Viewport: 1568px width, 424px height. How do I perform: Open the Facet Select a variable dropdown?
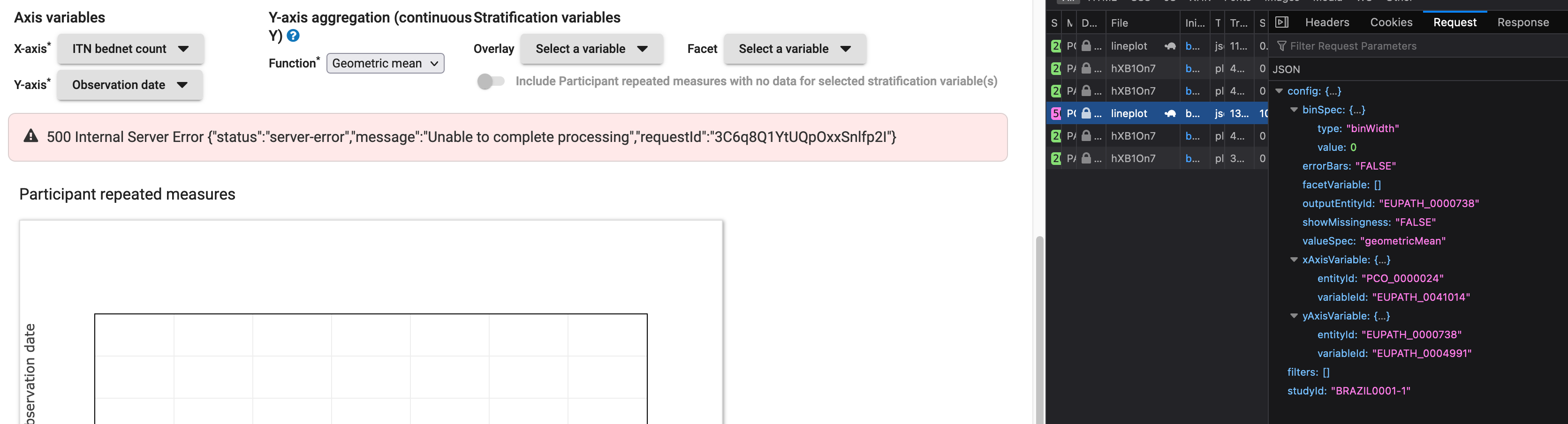pyautogui.click(x=795, y=49)
